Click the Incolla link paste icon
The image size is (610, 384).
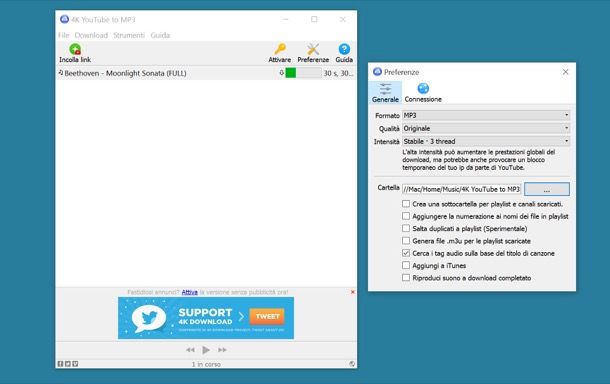(x=75, y=49)
